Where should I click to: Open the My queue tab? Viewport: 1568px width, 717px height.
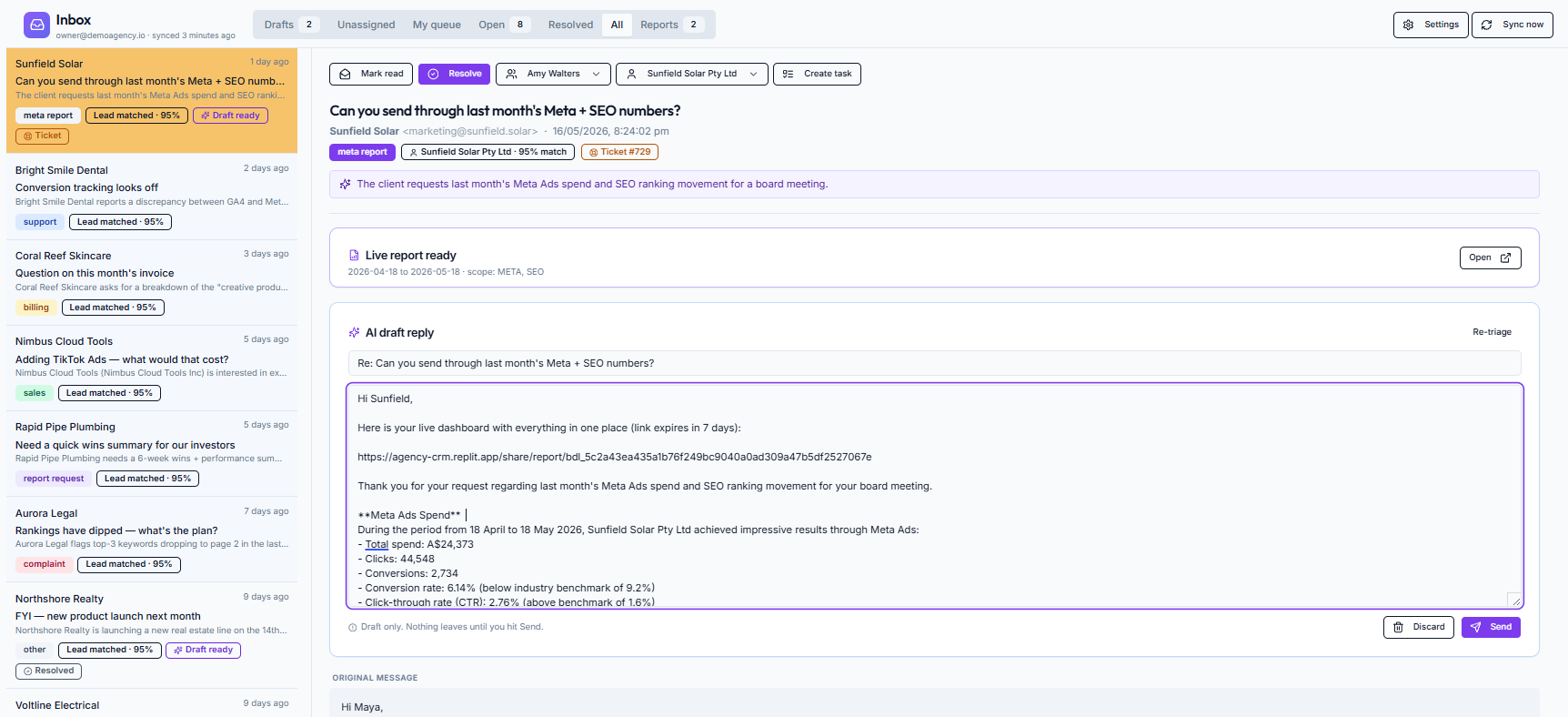[x=437, y=25]
